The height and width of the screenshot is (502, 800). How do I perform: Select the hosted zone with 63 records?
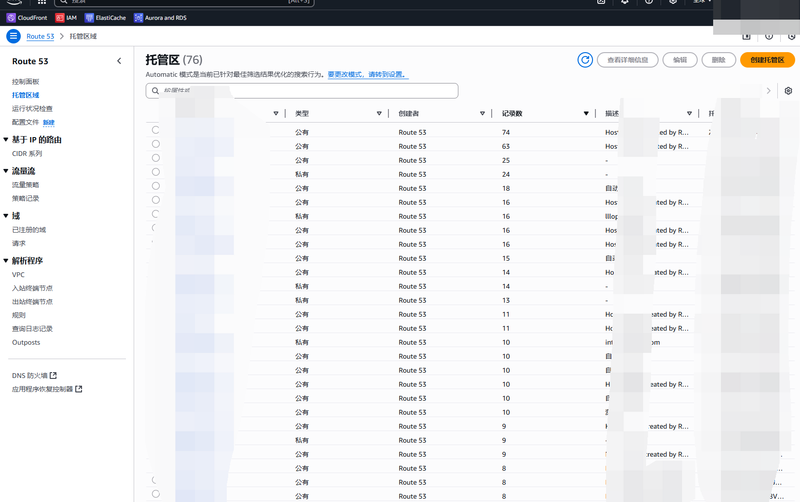[156, 144]
